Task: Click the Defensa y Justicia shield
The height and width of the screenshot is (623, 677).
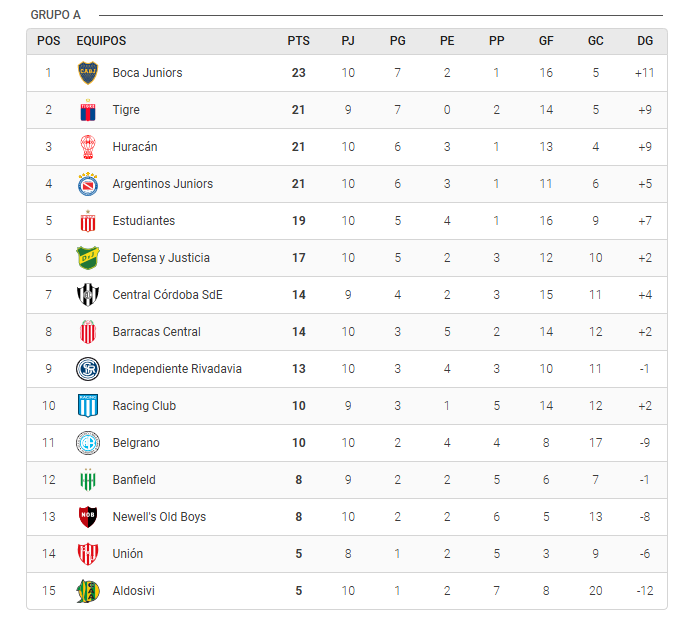Action: coord(88,258)
